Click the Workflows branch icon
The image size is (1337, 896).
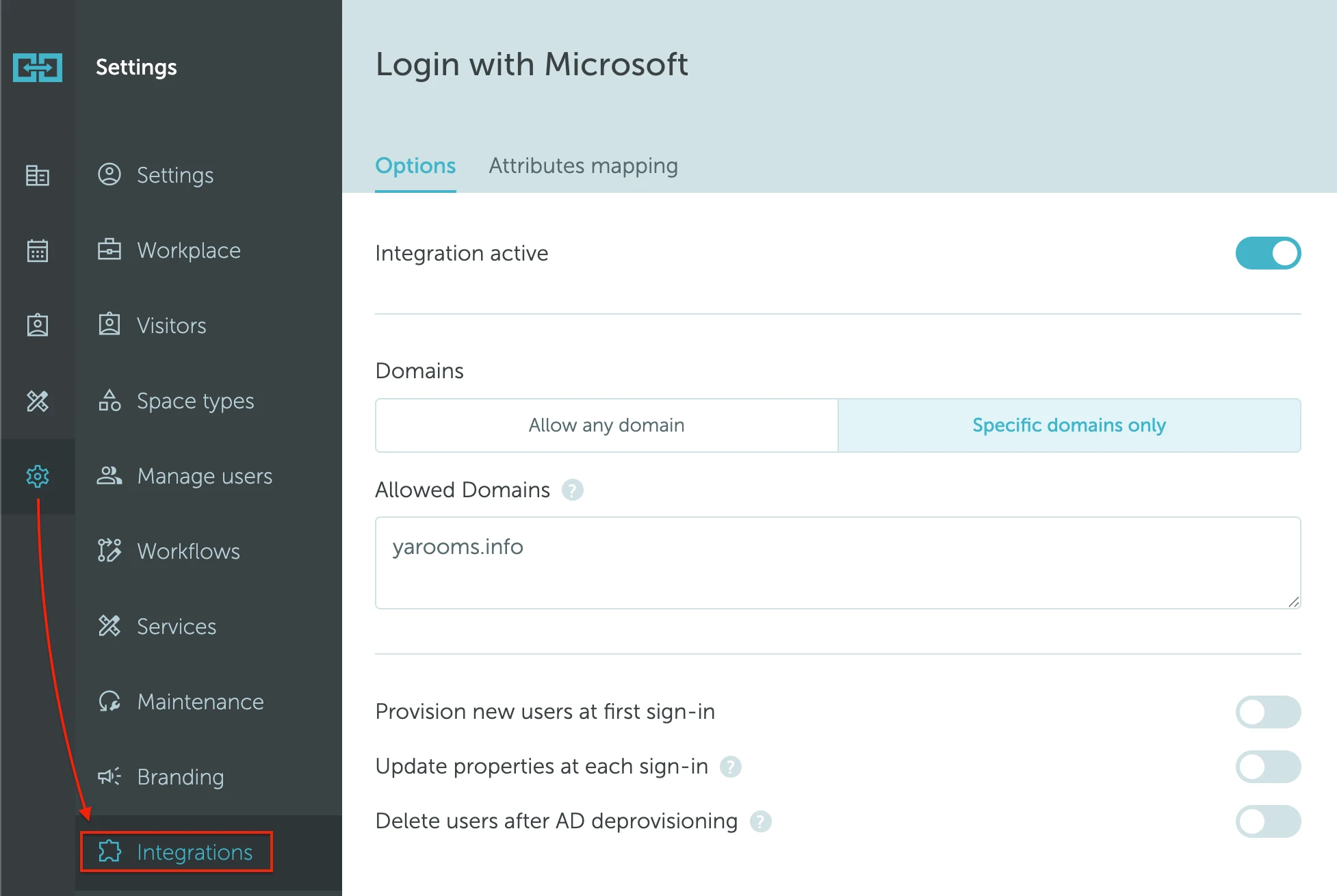109,550
